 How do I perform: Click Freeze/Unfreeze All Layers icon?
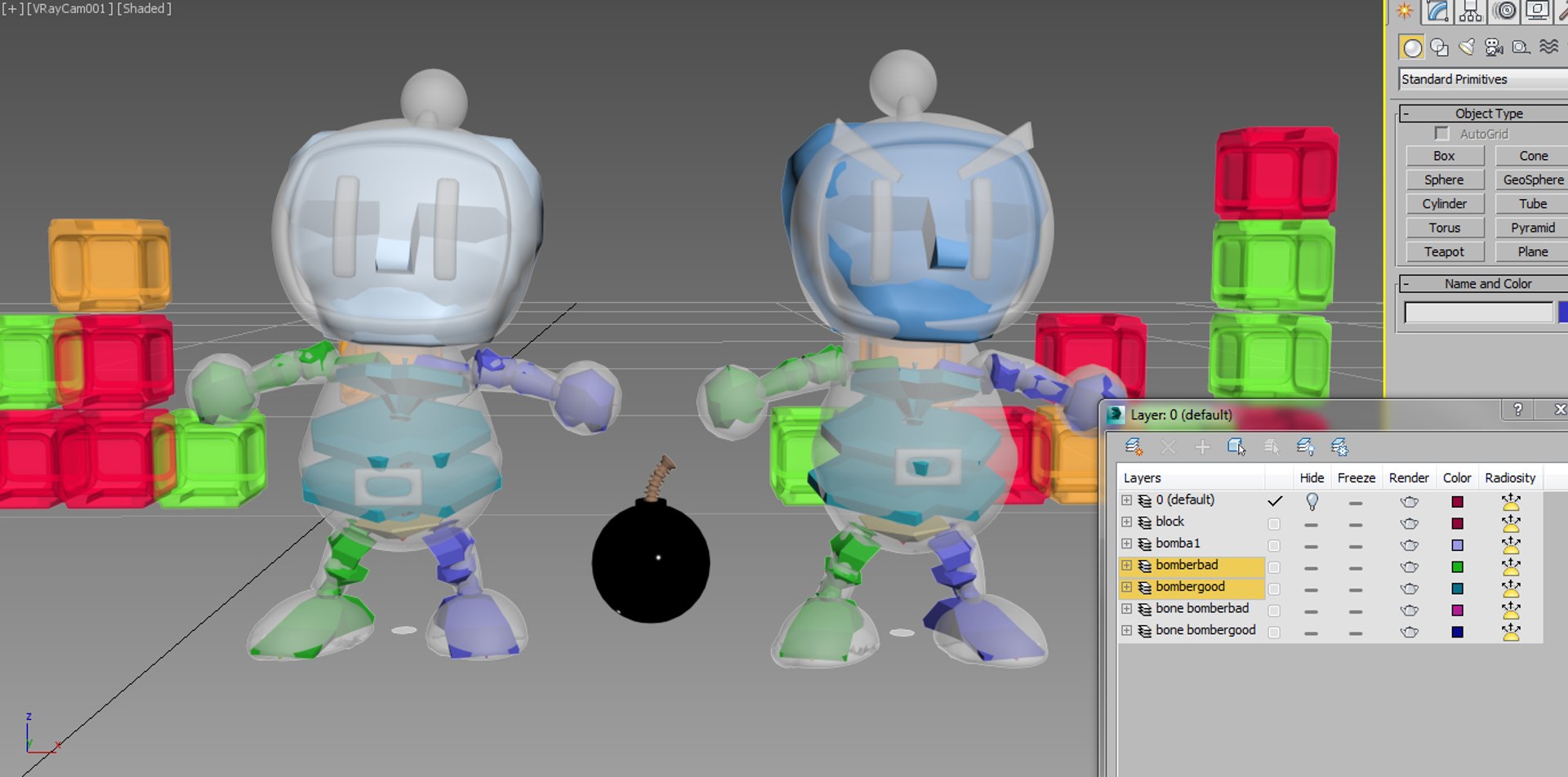[x=1339, y=446]
